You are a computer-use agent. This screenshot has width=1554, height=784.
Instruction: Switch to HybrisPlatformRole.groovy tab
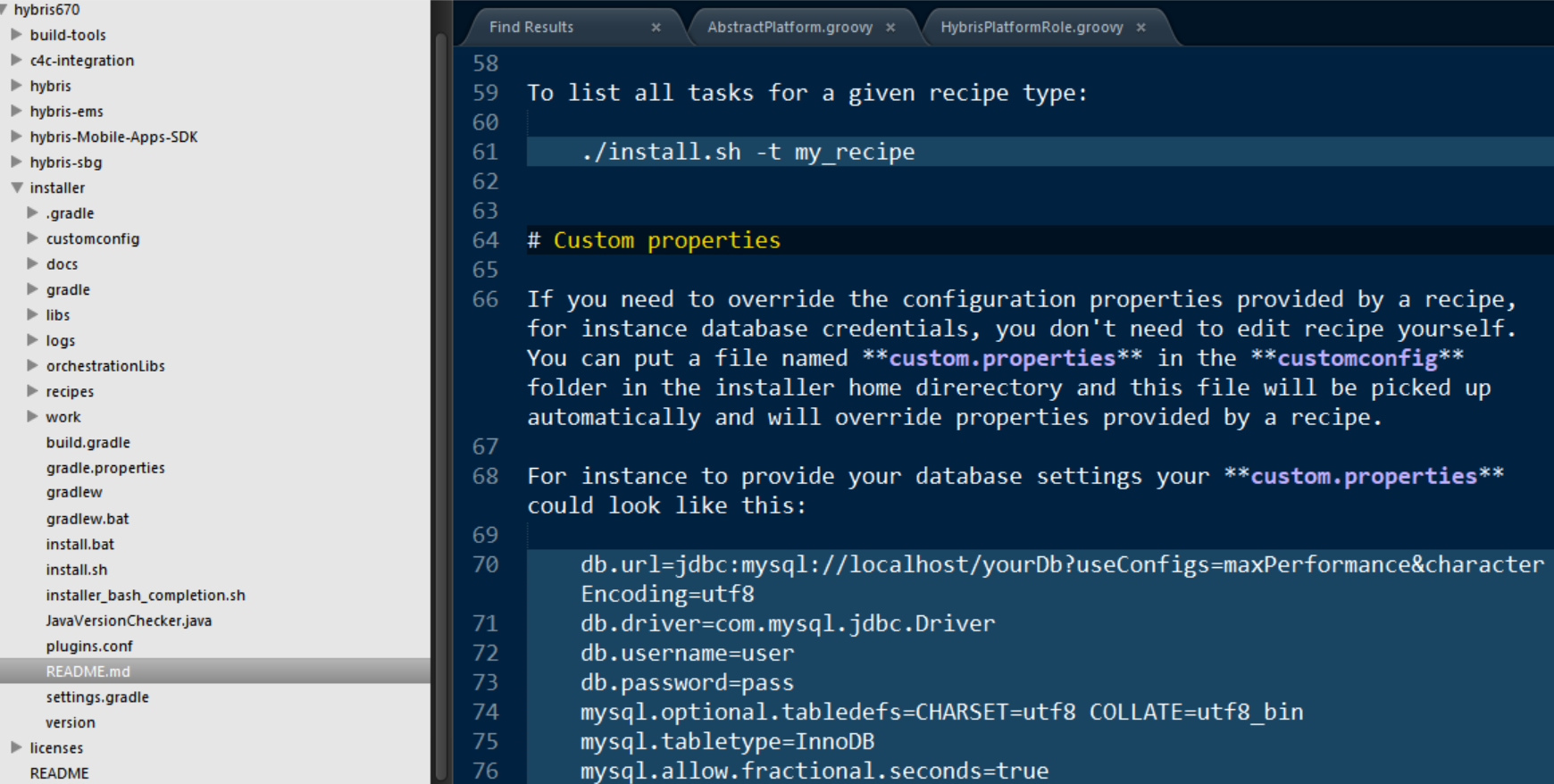1032,28
